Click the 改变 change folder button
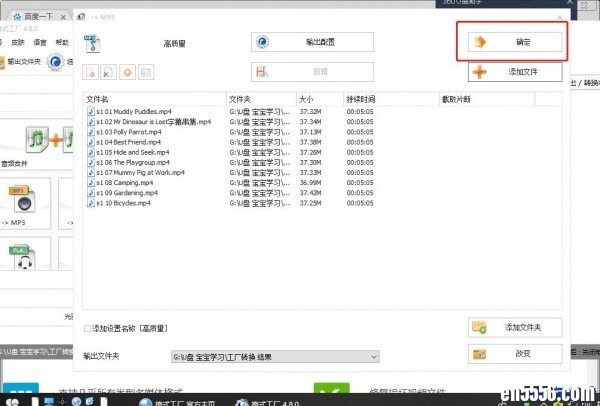This screenshot has width=600, height=406. click(514, 354)
